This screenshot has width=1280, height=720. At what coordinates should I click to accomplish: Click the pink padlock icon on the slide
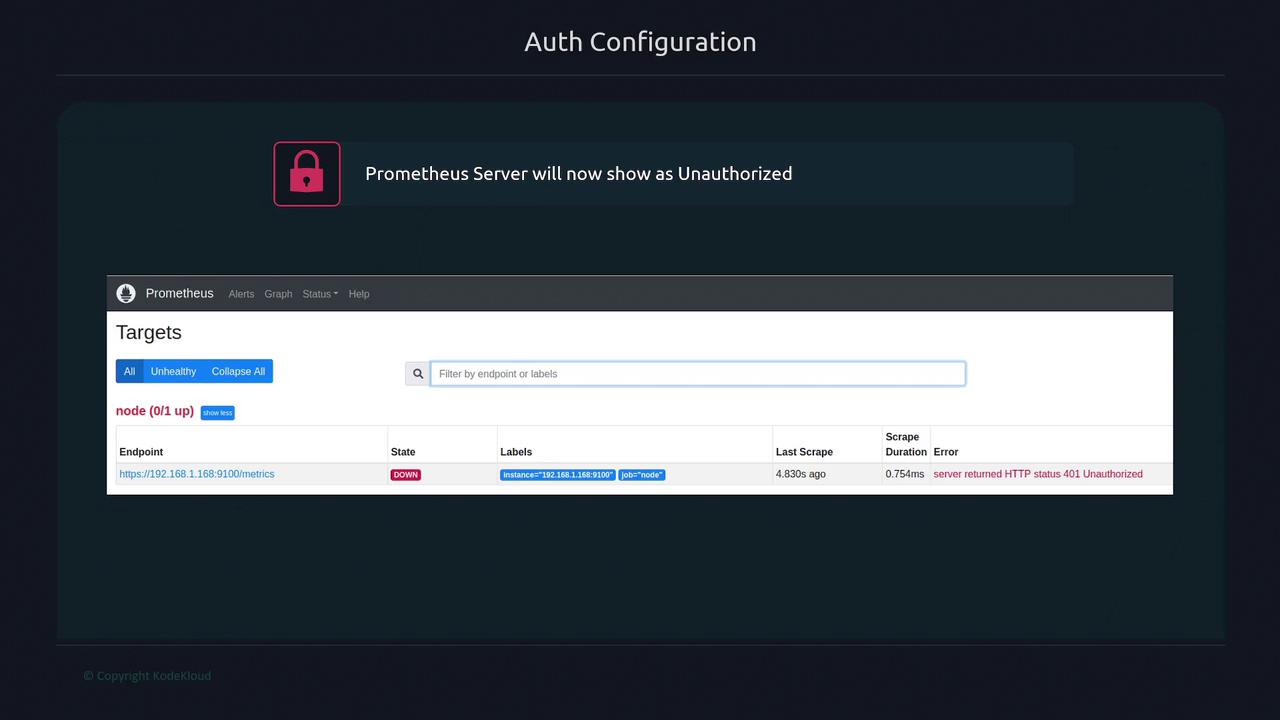tap(307, 174)
